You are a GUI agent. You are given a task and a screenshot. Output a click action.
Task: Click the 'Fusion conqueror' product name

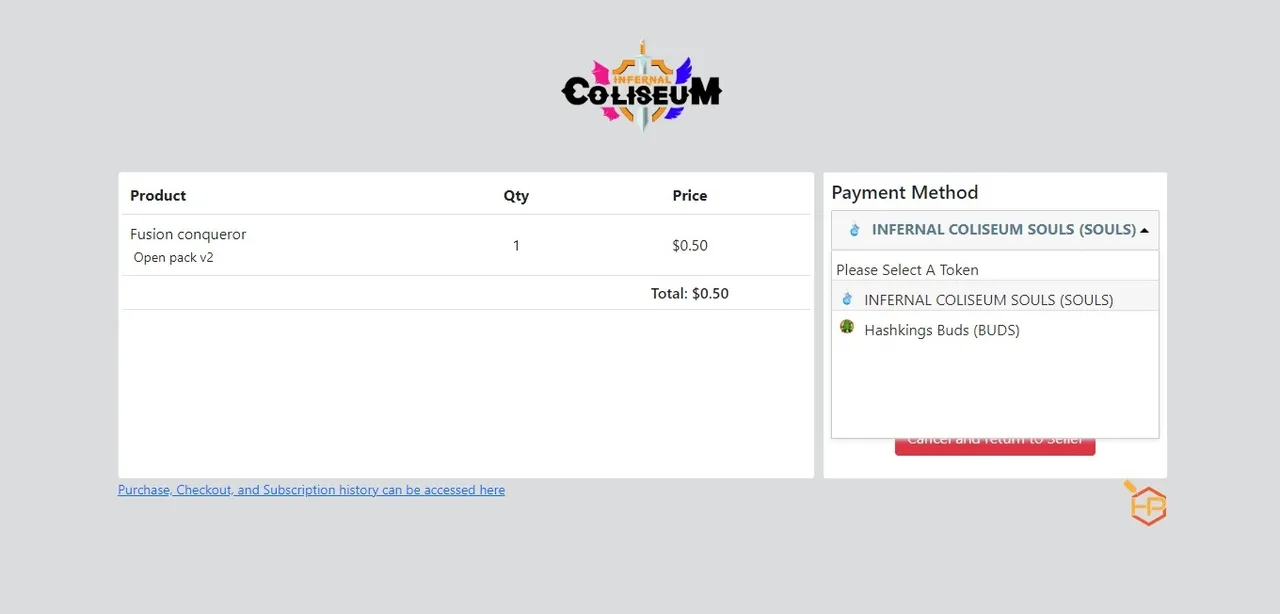(188, 234)
